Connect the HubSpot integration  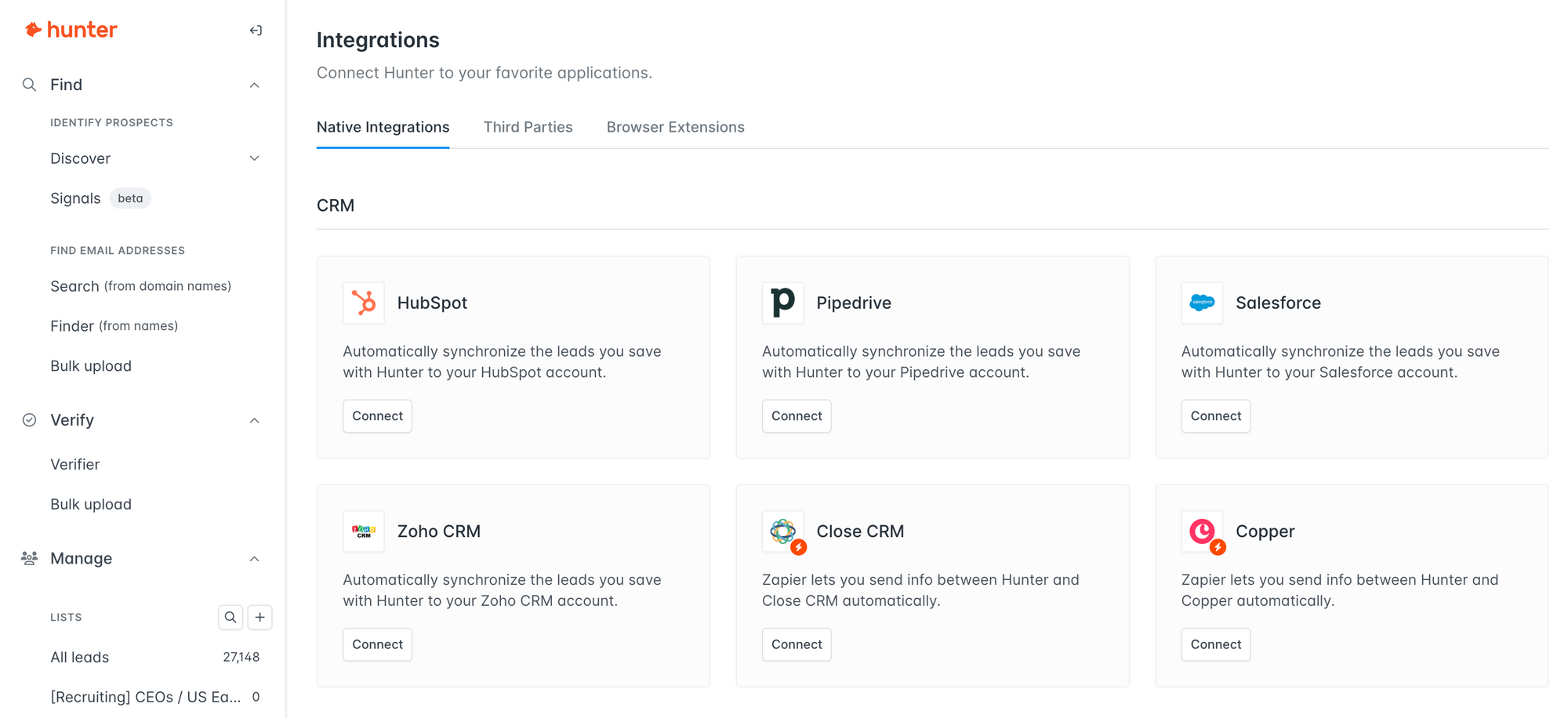tap(377, 416)
